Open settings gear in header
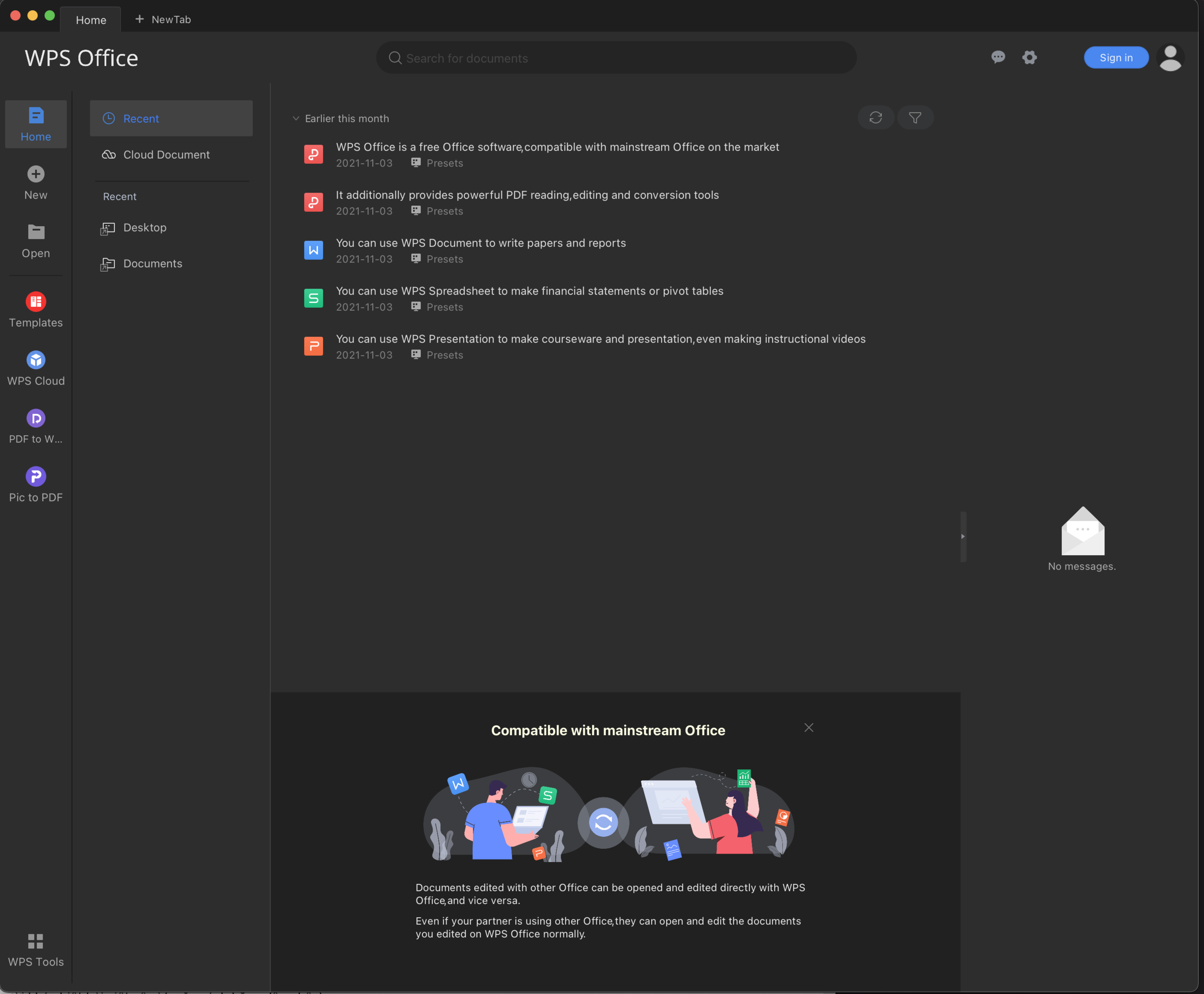This screenshot has height=994, width=1204. tap(1029, 57)
